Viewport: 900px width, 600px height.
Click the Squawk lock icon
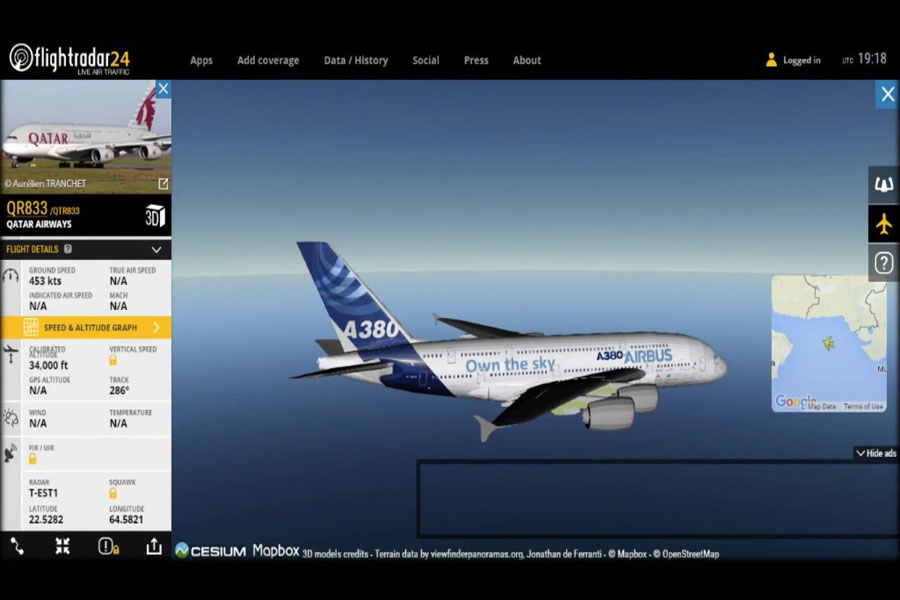point(113,493)
